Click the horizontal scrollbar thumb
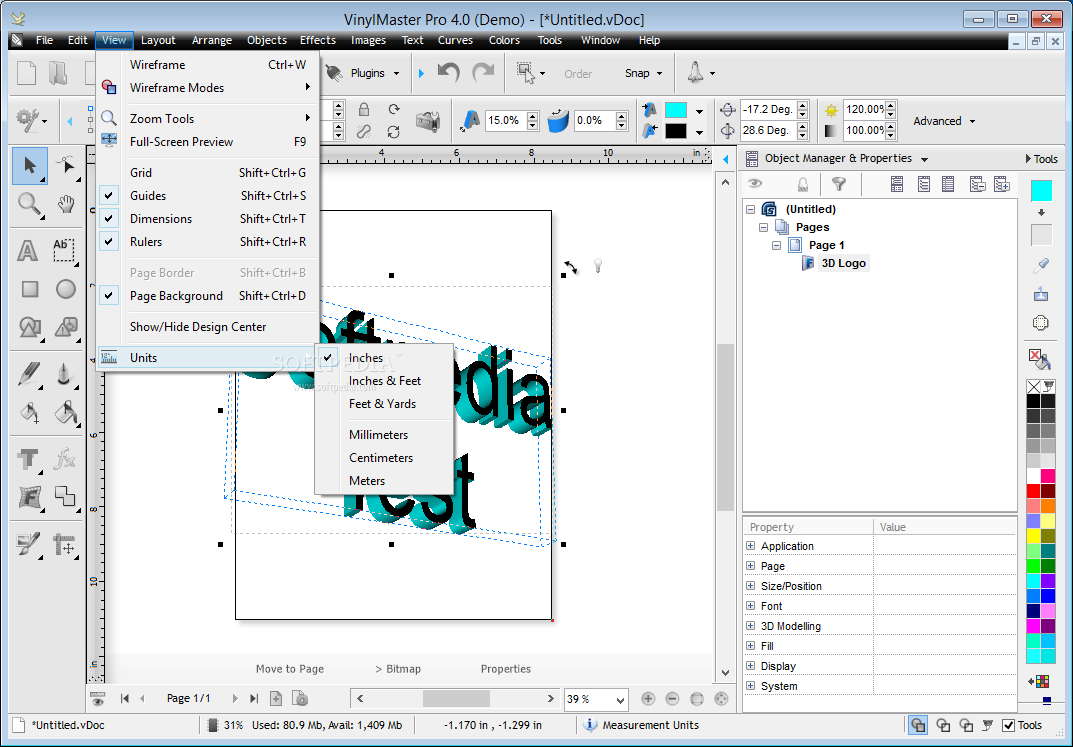 (456, 698)
